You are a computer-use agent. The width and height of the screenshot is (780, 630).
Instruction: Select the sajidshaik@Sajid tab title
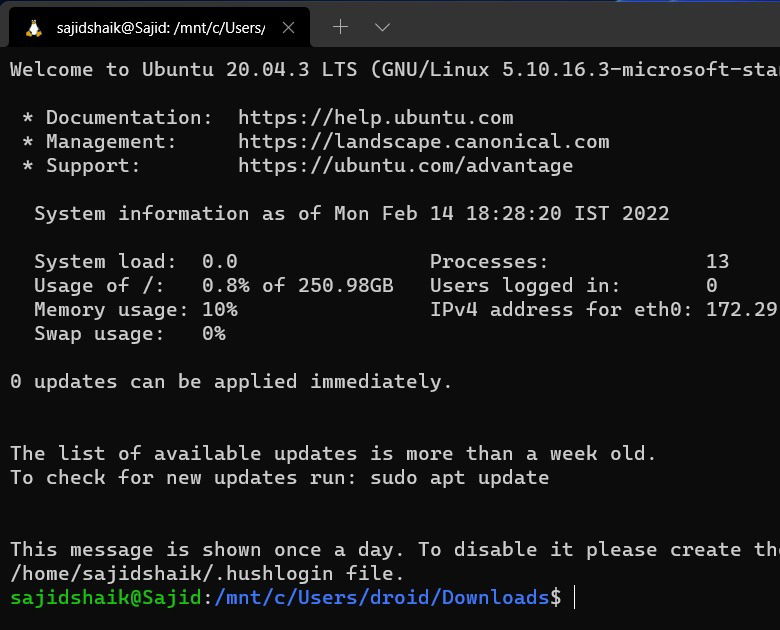point(161,28)
